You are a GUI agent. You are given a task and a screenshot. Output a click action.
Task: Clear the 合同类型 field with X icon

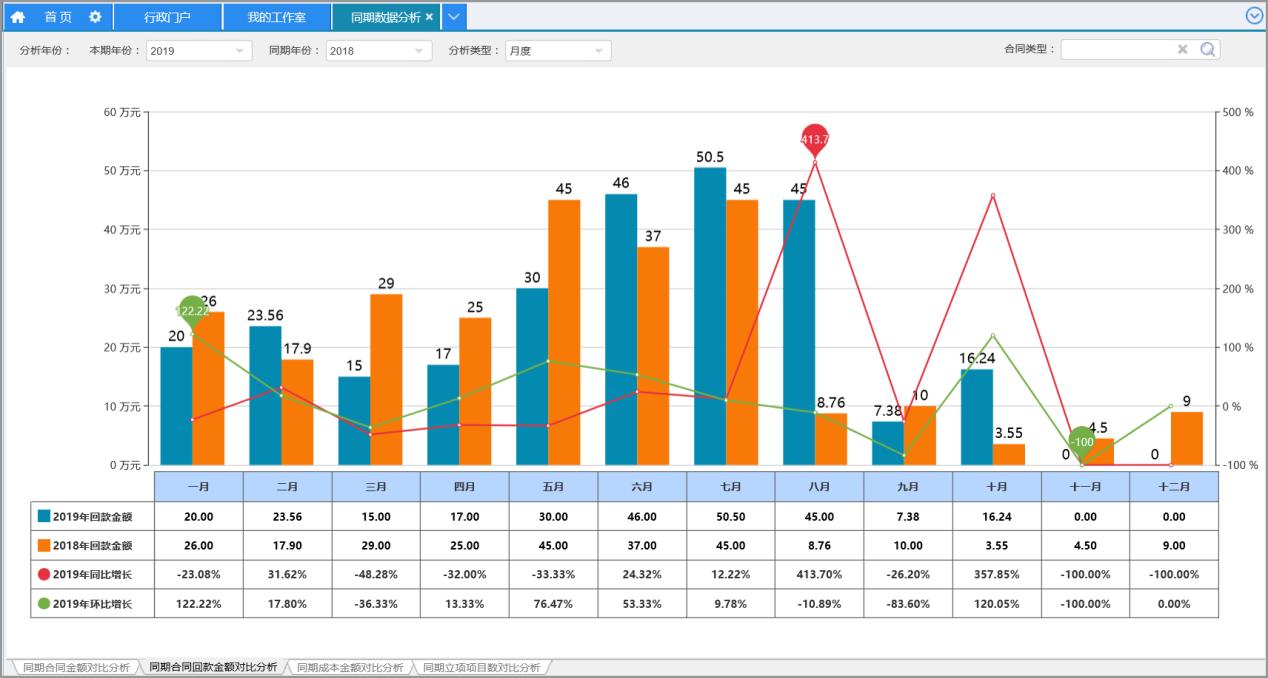[1182, 49]
